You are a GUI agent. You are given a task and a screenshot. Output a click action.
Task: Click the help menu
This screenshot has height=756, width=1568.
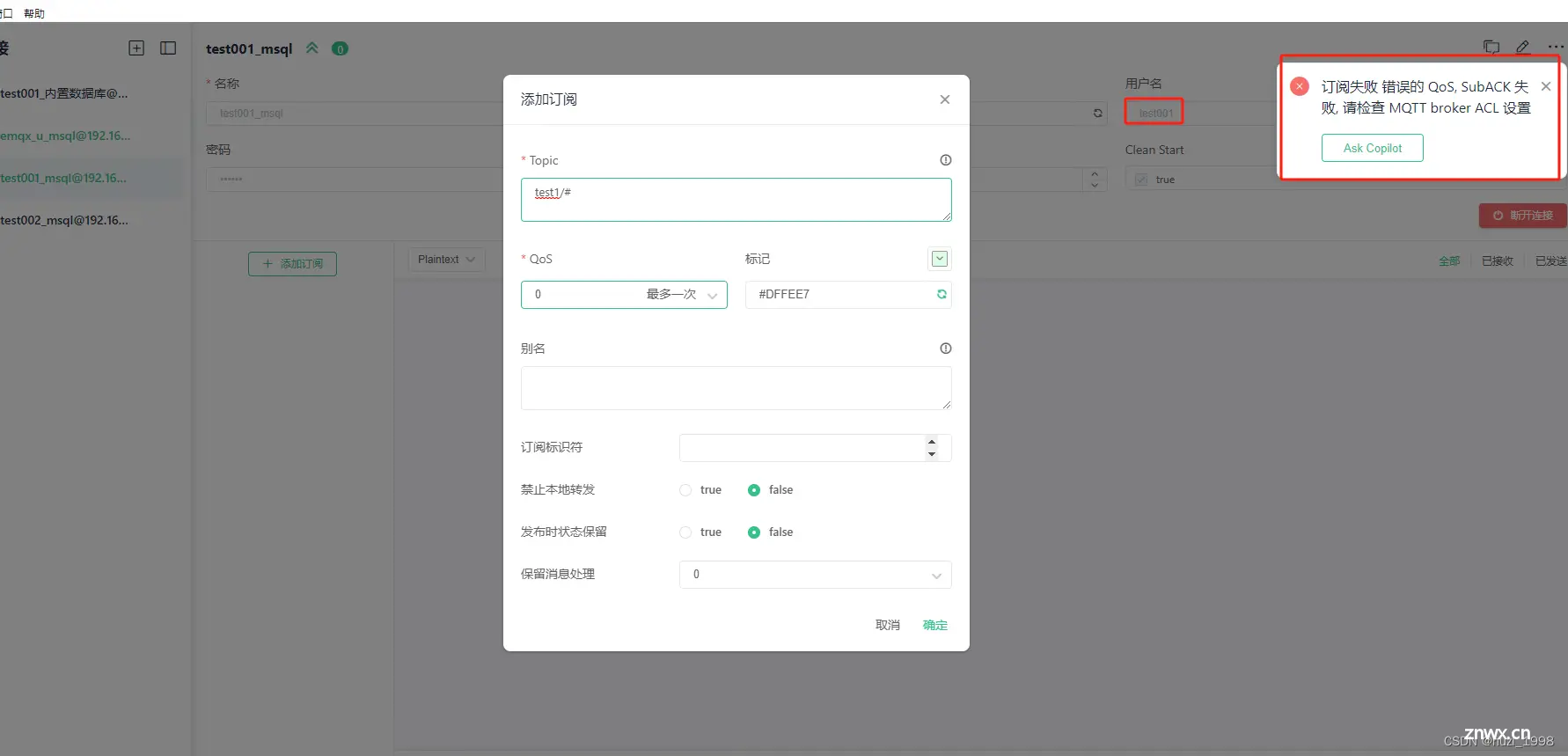(x=34, y=13)
